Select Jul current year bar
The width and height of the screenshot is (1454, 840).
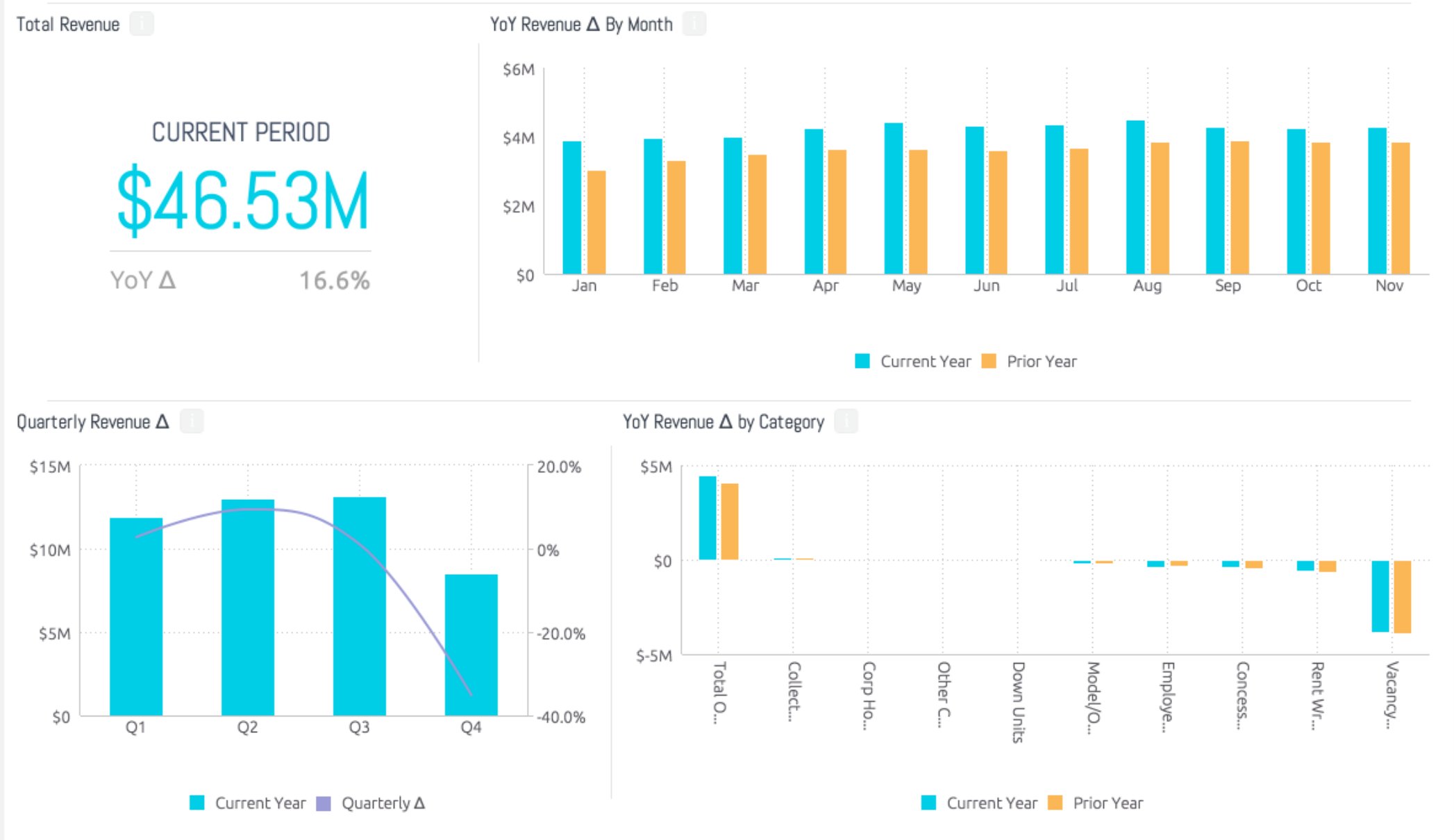1054,200
